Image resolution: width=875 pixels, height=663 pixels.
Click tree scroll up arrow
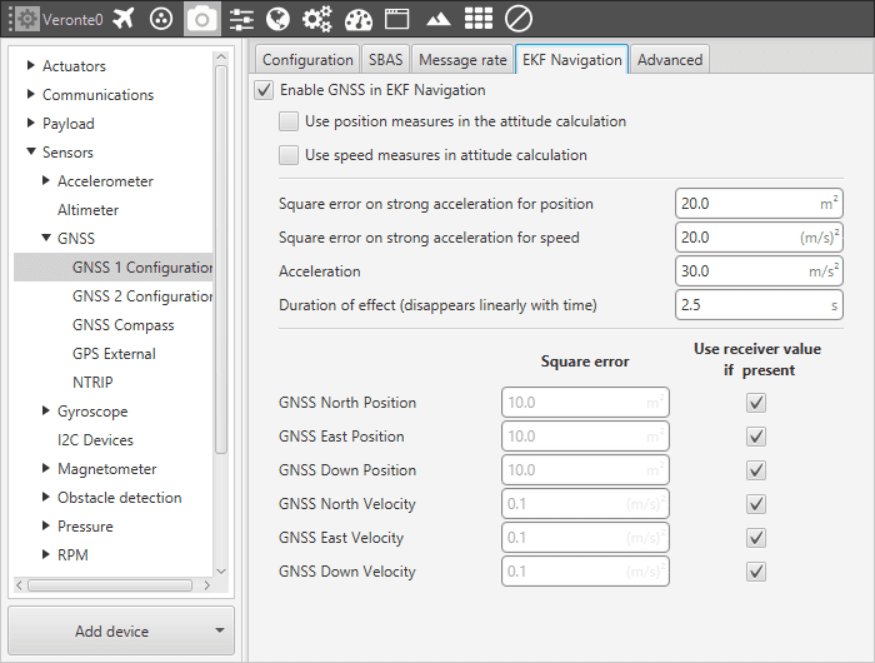221,57
